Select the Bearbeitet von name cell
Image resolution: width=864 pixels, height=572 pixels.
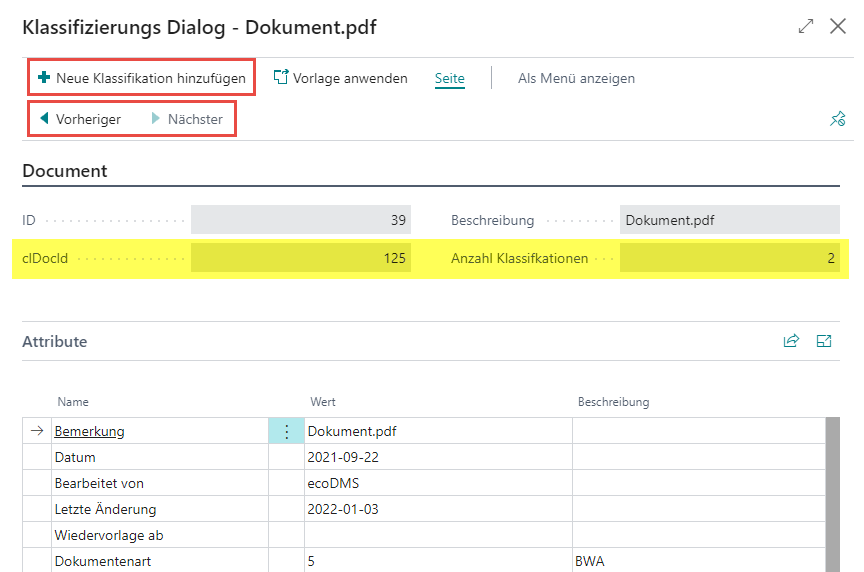tap(160, 483)
